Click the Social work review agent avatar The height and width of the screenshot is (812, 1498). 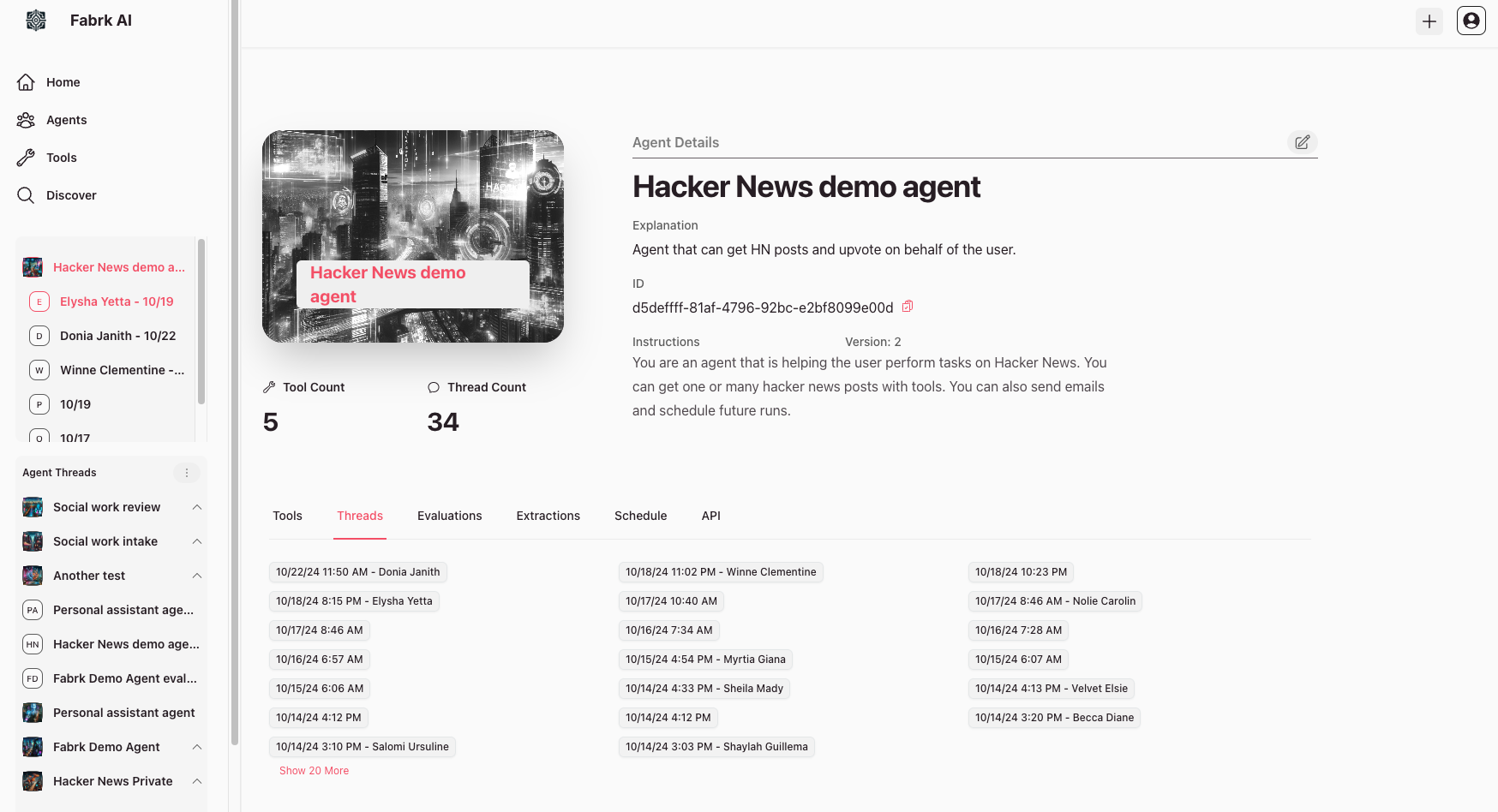tap(33, 507)
